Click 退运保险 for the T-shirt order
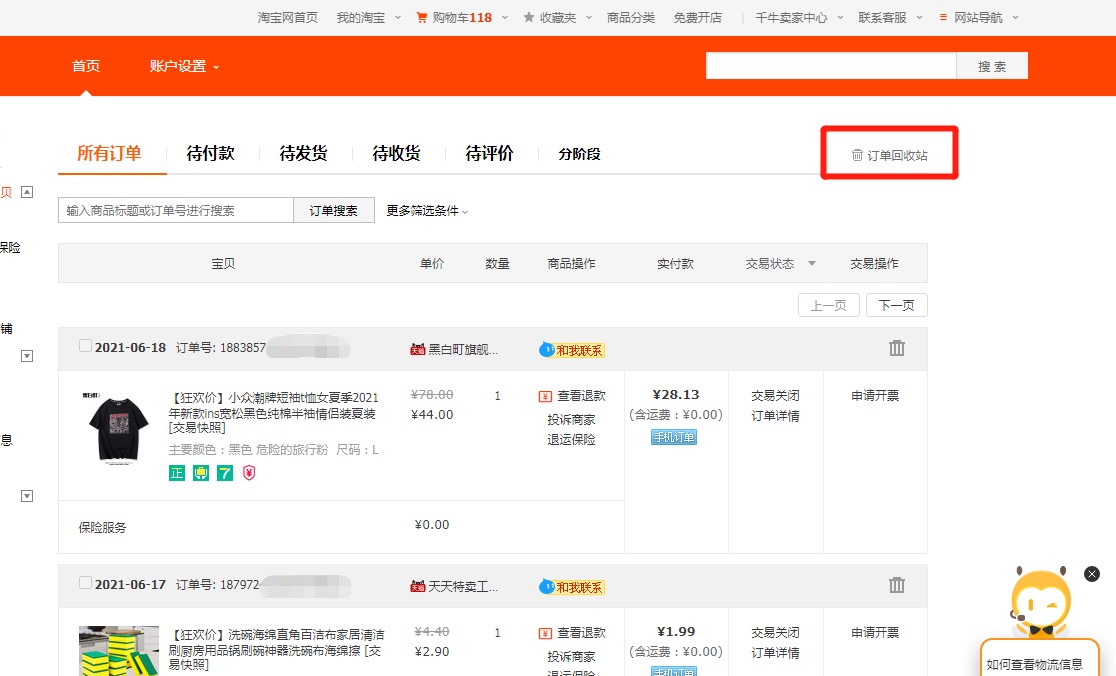This screenshot has width=1116, height=676. tap(571, 439)
